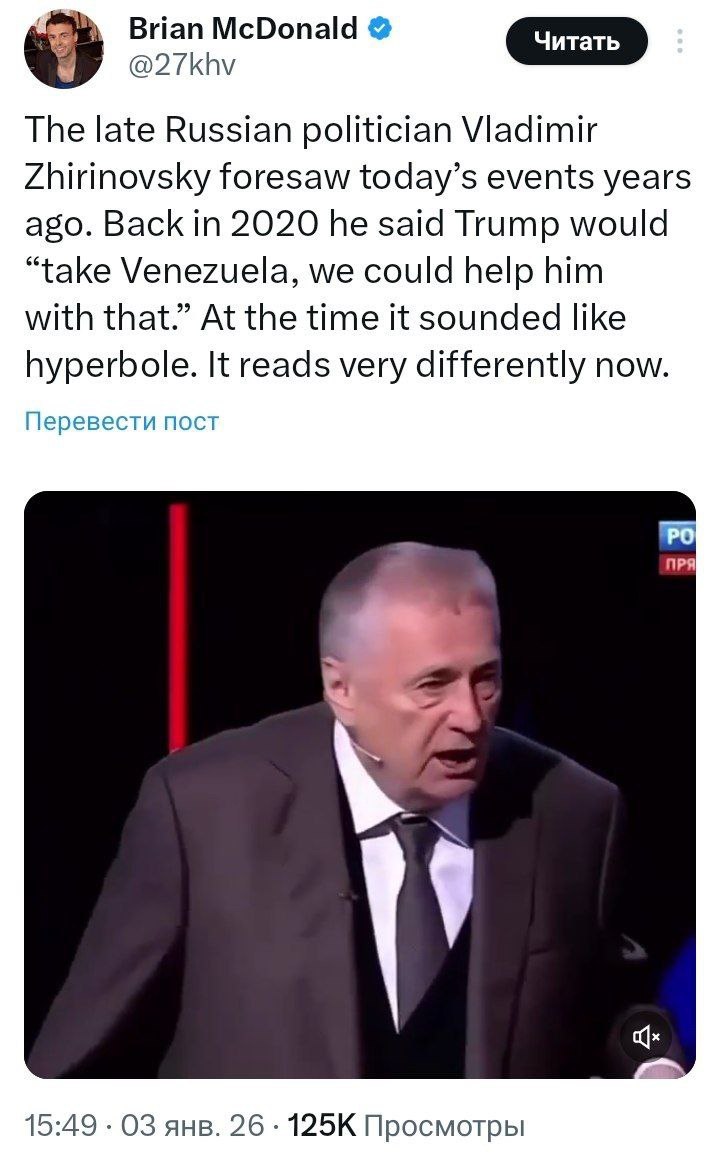Image resolution: width=720 pixels, height=1158 pixels.
Task: Open Brian McDonald's profile avatar
Action: [x=63, y=49]
